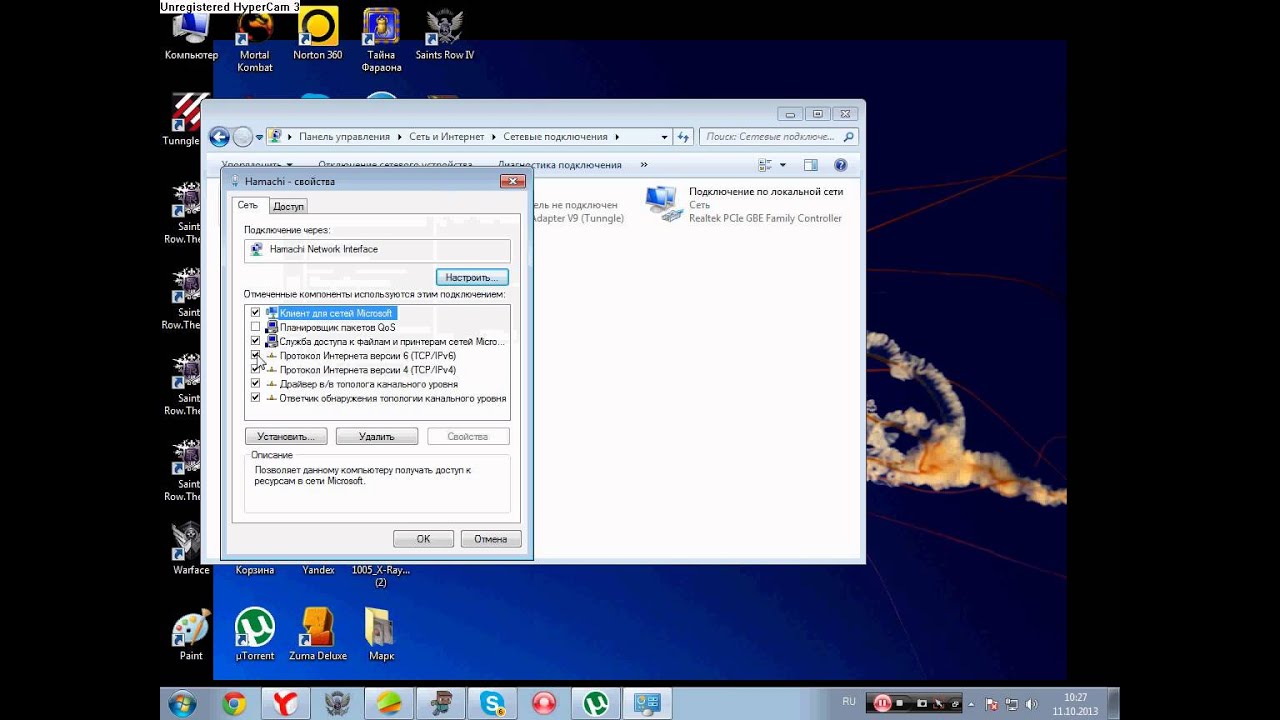Show more toolbar commands chevron »

point(643,165)
